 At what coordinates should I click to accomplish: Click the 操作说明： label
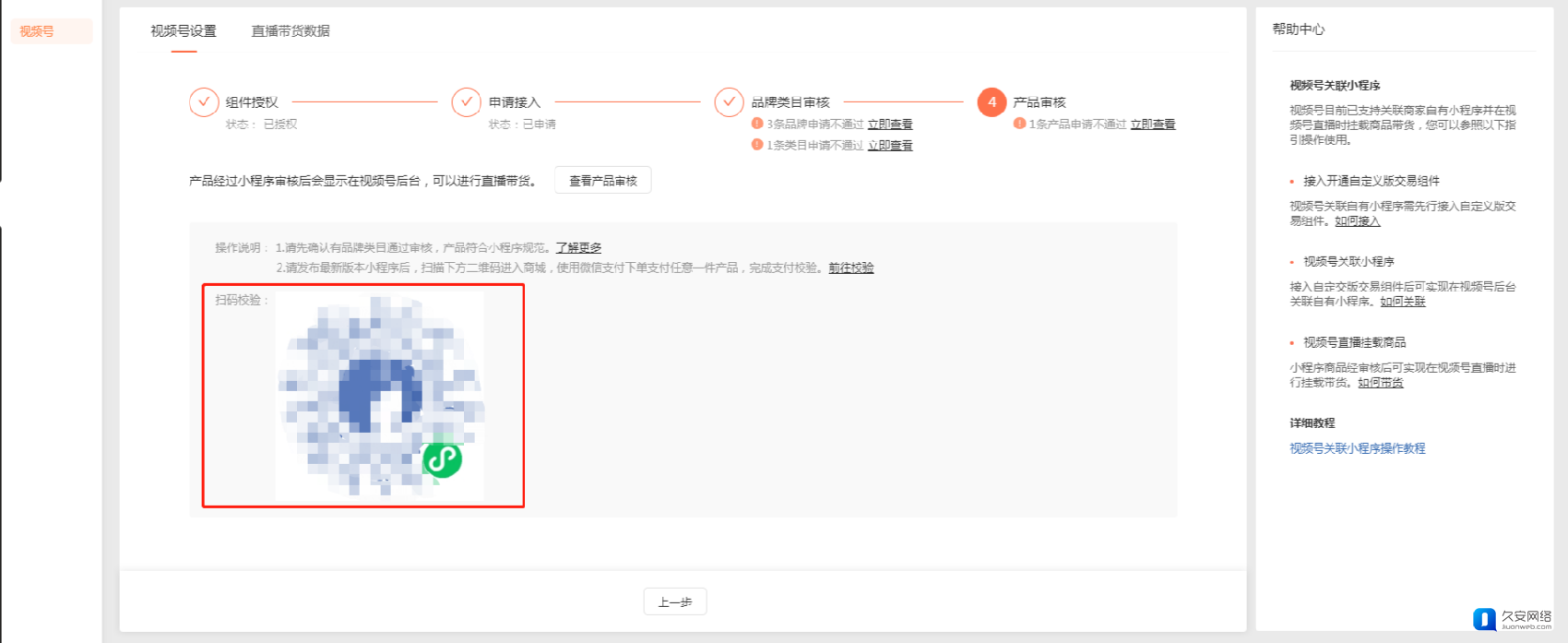point(242,248)
